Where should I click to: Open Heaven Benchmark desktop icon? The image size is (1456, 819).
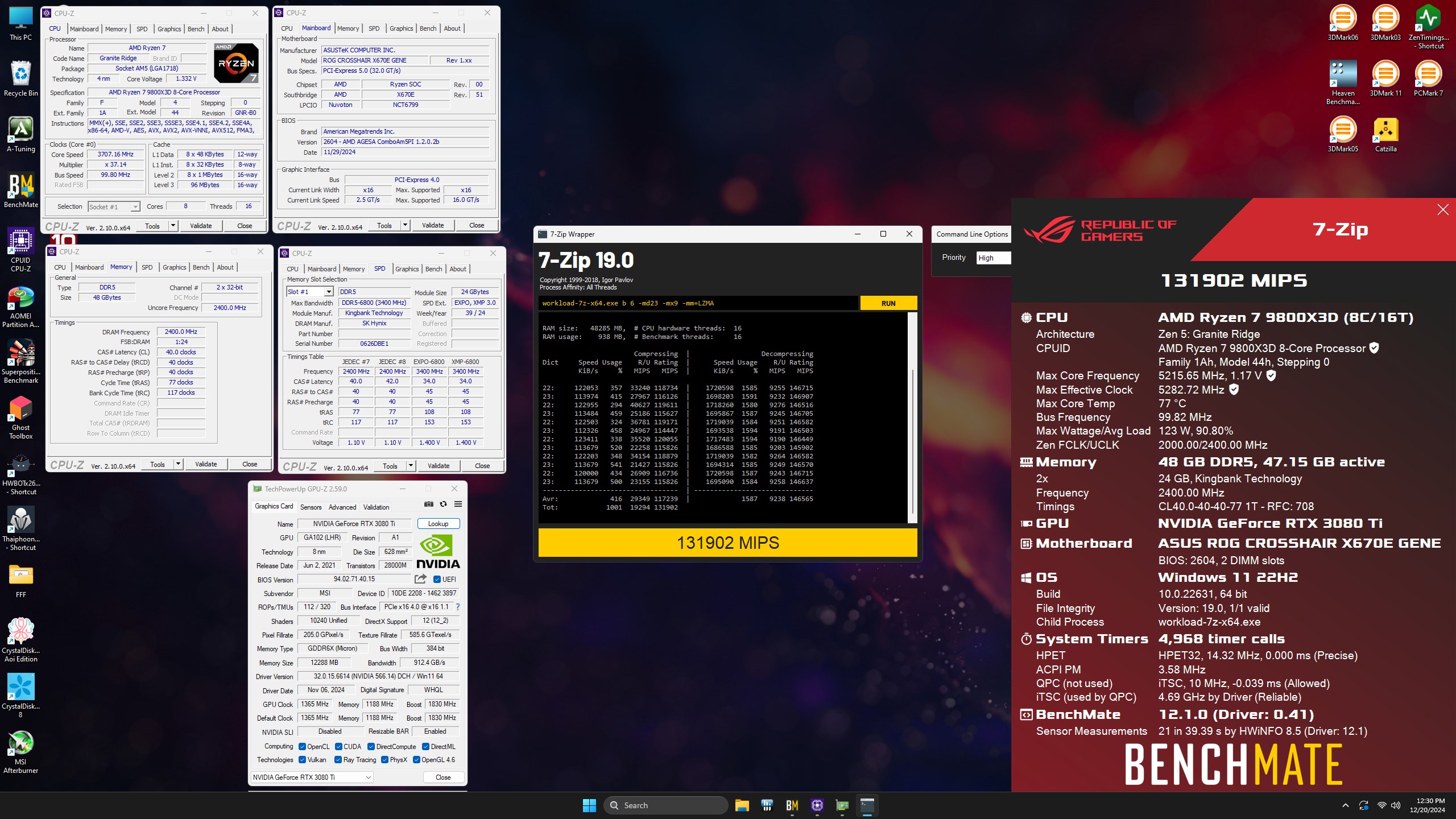click(x=1343, y=83)
